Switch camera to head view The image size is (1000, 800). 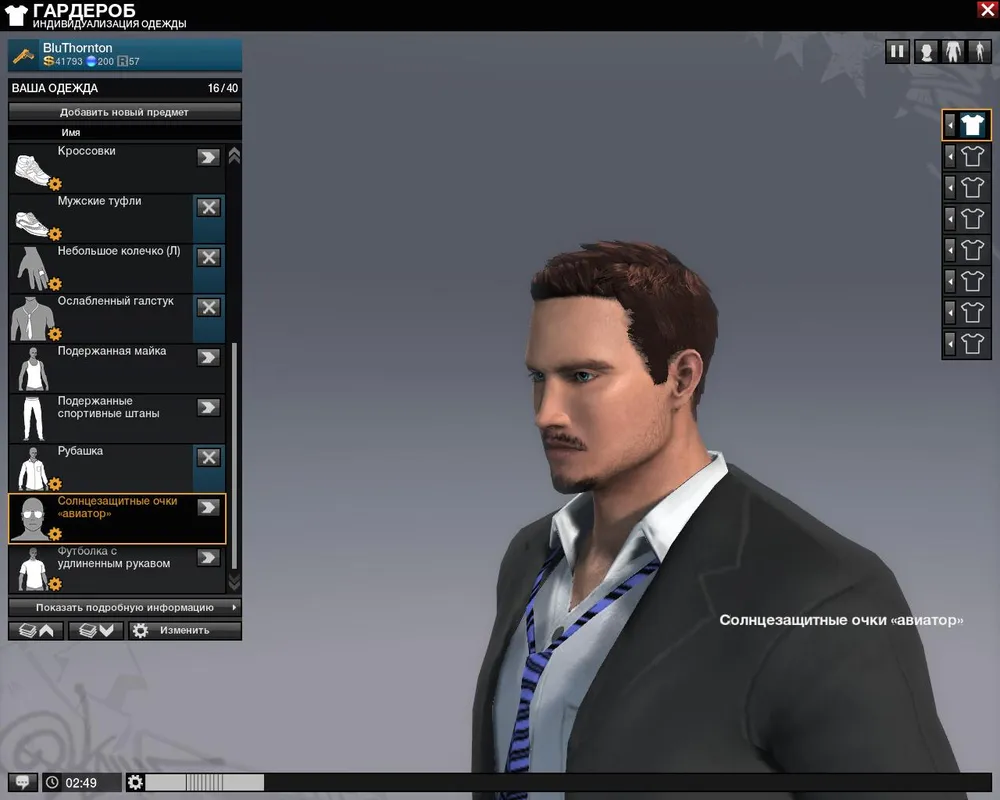coord(926,52)
